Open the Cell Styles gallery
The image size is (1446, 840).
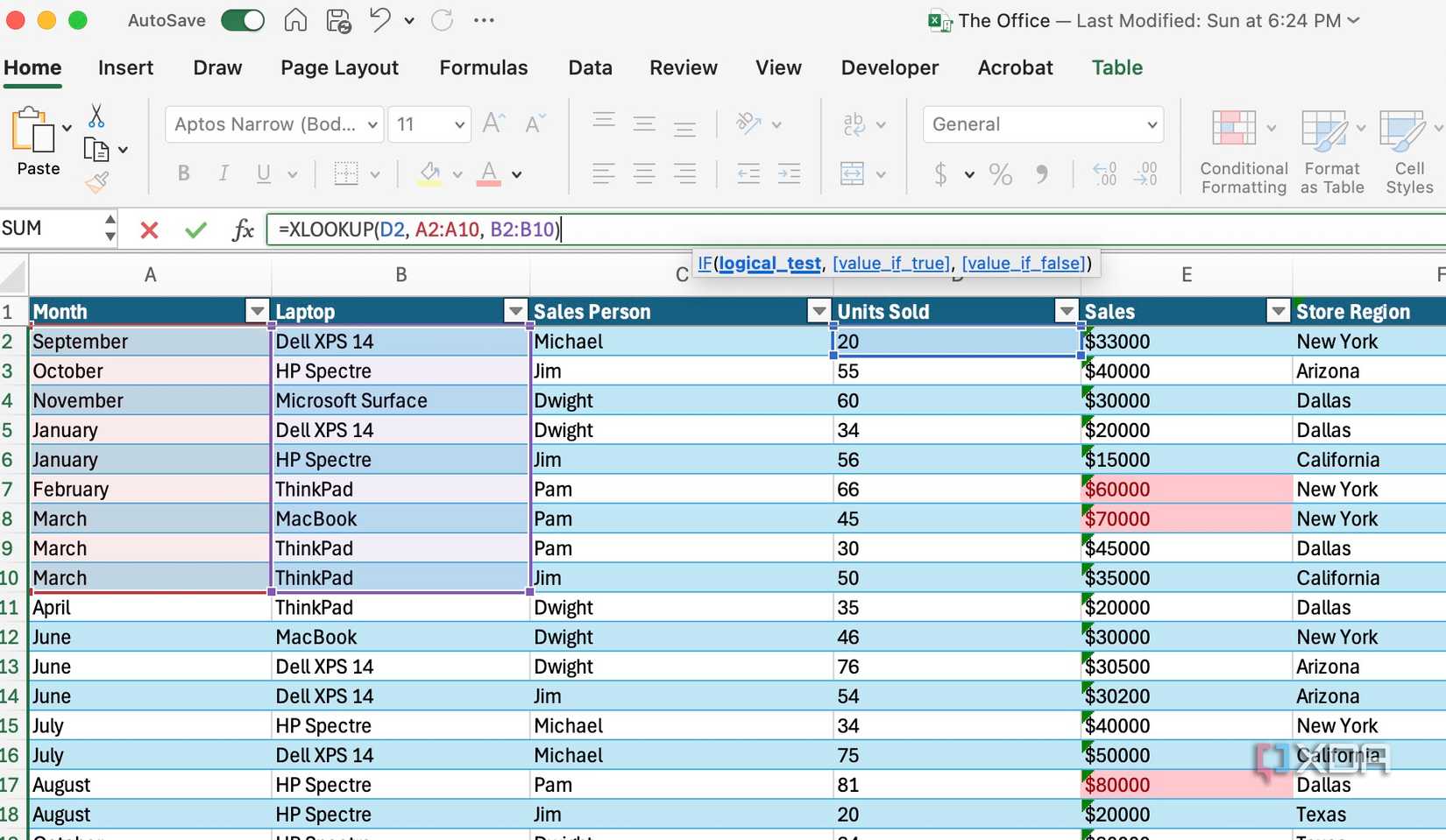click(x=1407, y=149)
